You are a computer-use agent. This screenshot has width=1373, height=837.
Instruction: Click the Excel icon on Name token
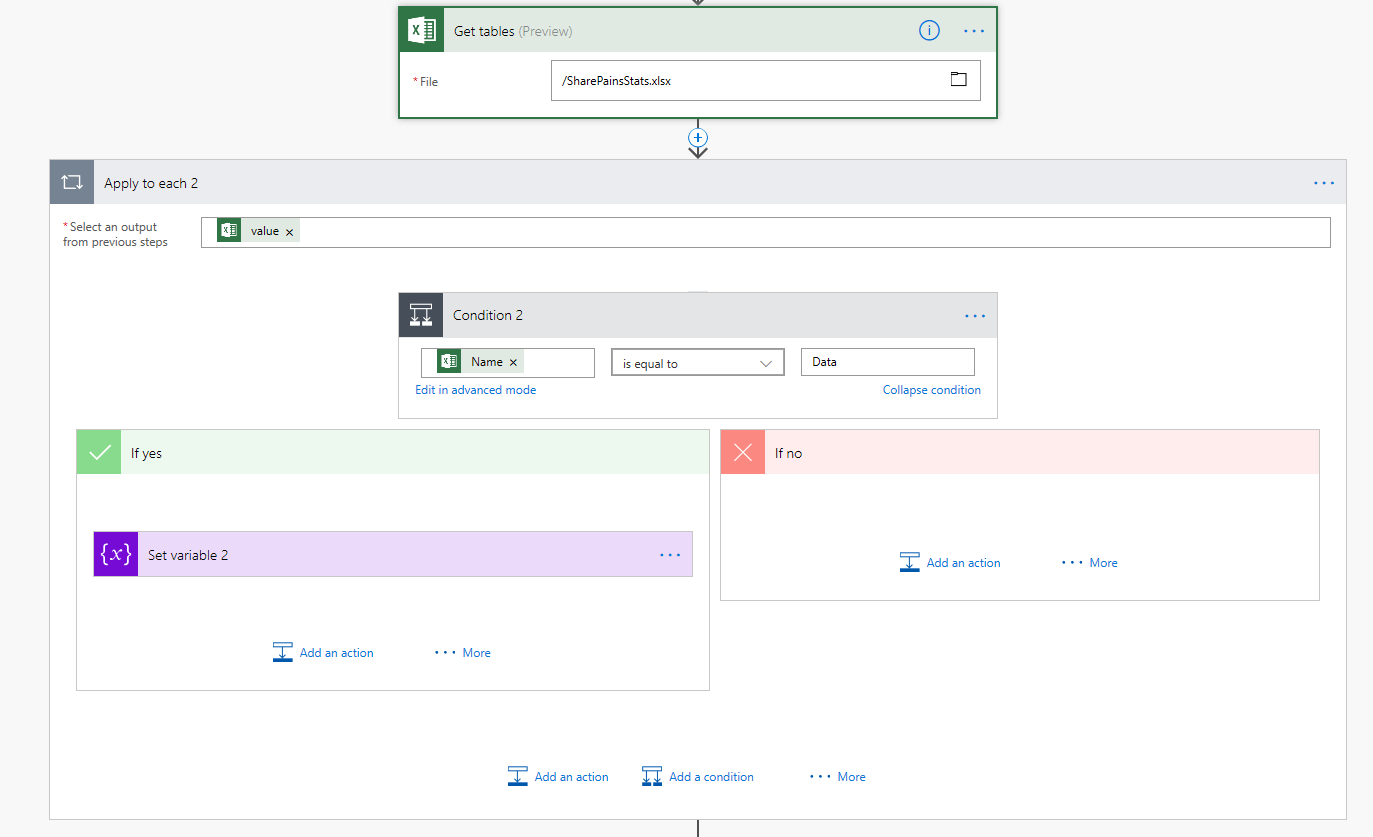coord(449,362)
